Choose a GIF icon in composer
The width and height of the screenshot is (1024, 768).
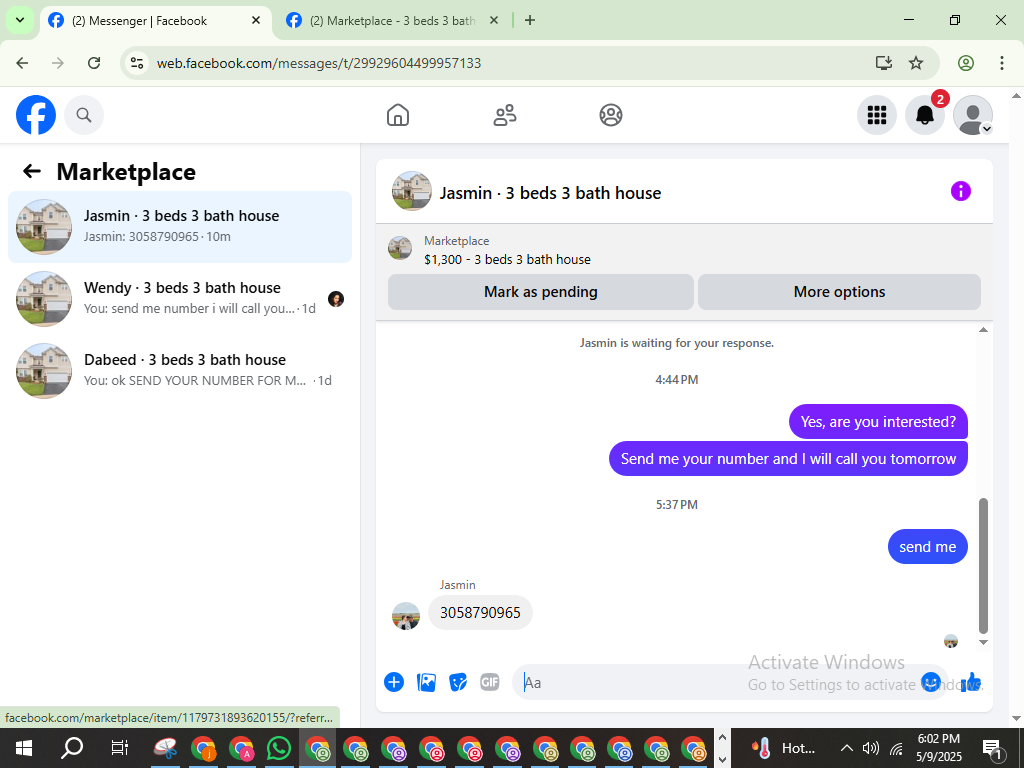[x=490, y=682]
